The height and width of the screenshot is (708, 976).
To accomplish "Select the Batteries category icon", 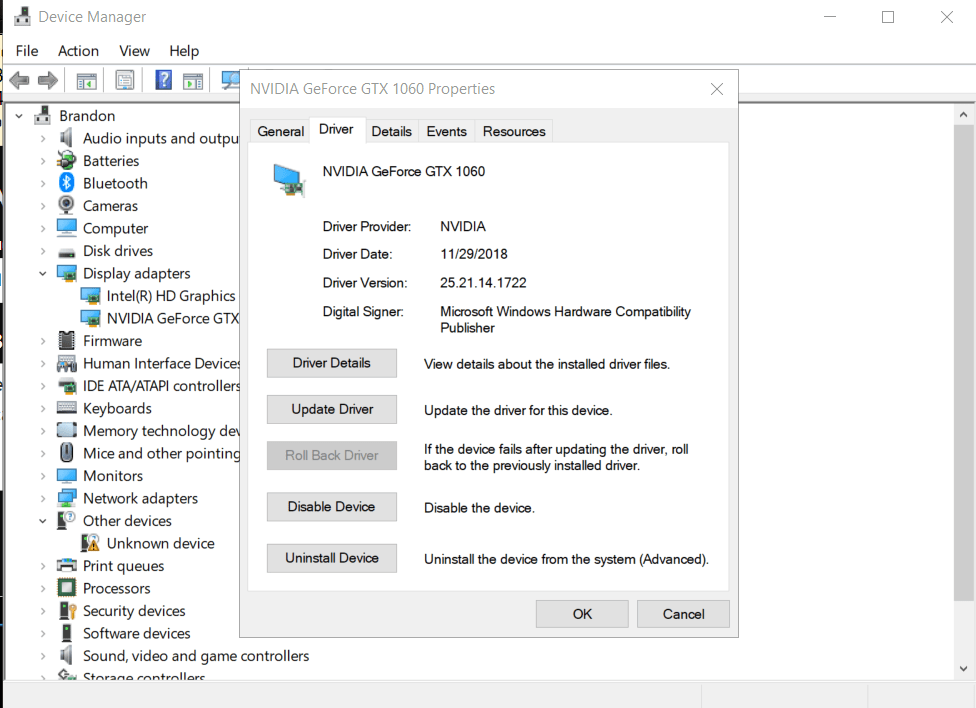I will [66, 160].
